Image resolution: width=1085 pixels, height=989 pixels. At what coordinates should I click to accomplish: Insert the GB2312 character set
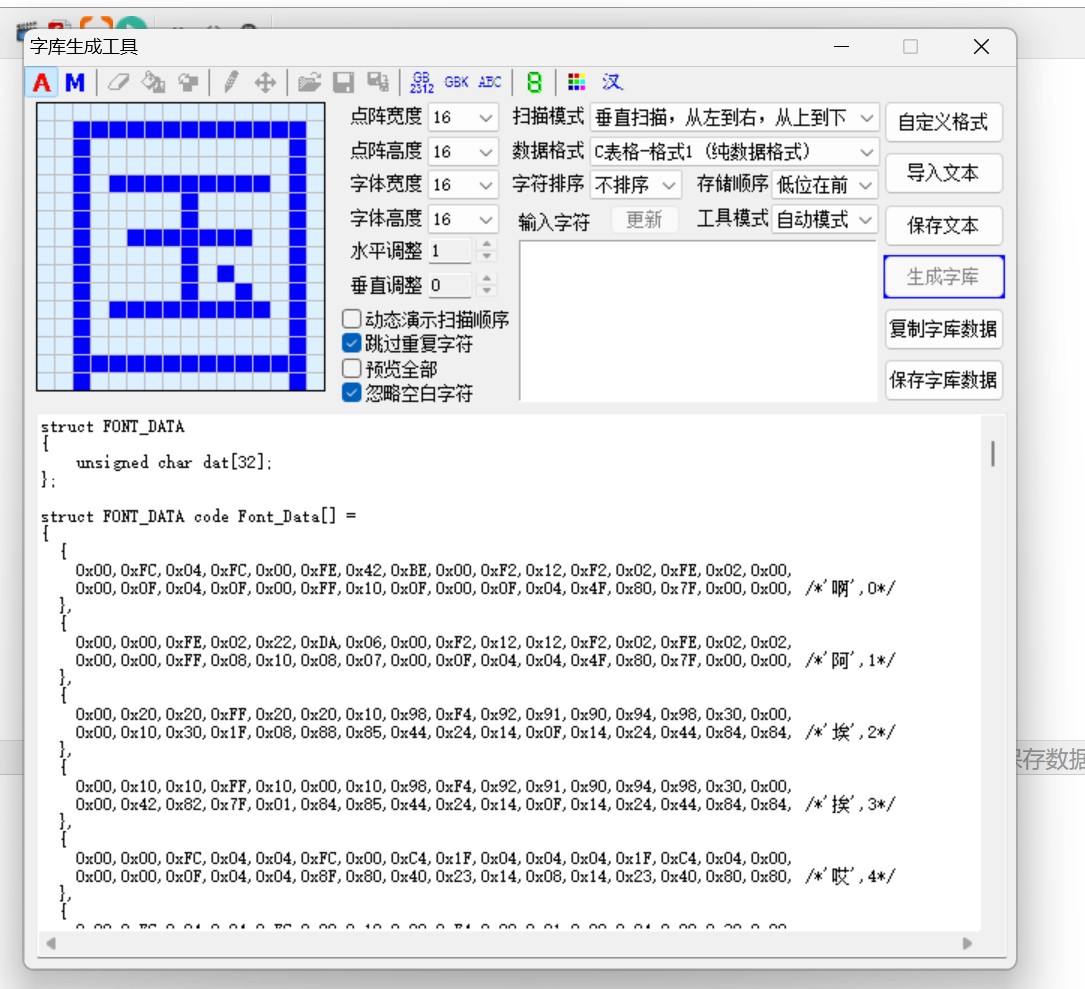(x=422, y=82)
